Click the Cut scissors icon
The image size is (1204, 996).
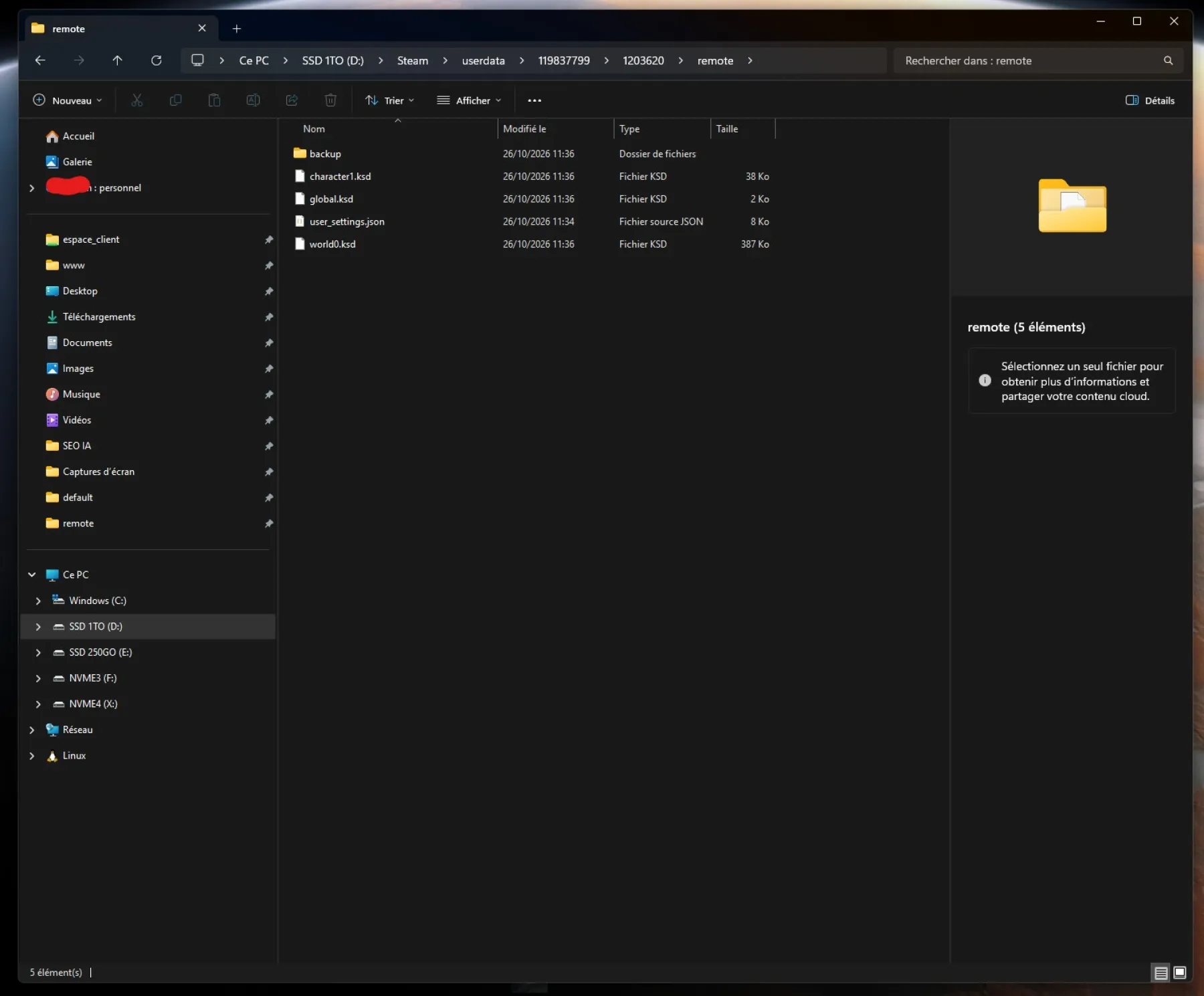tap(137, 100)
